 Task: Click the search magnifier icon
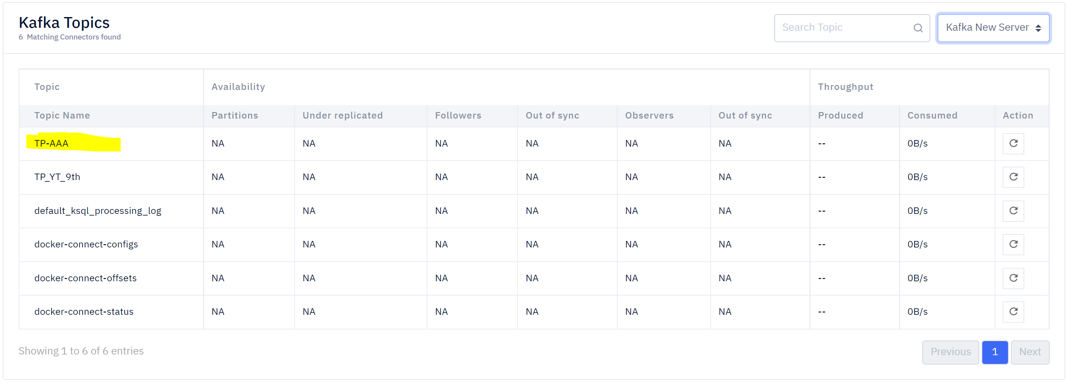918,28
